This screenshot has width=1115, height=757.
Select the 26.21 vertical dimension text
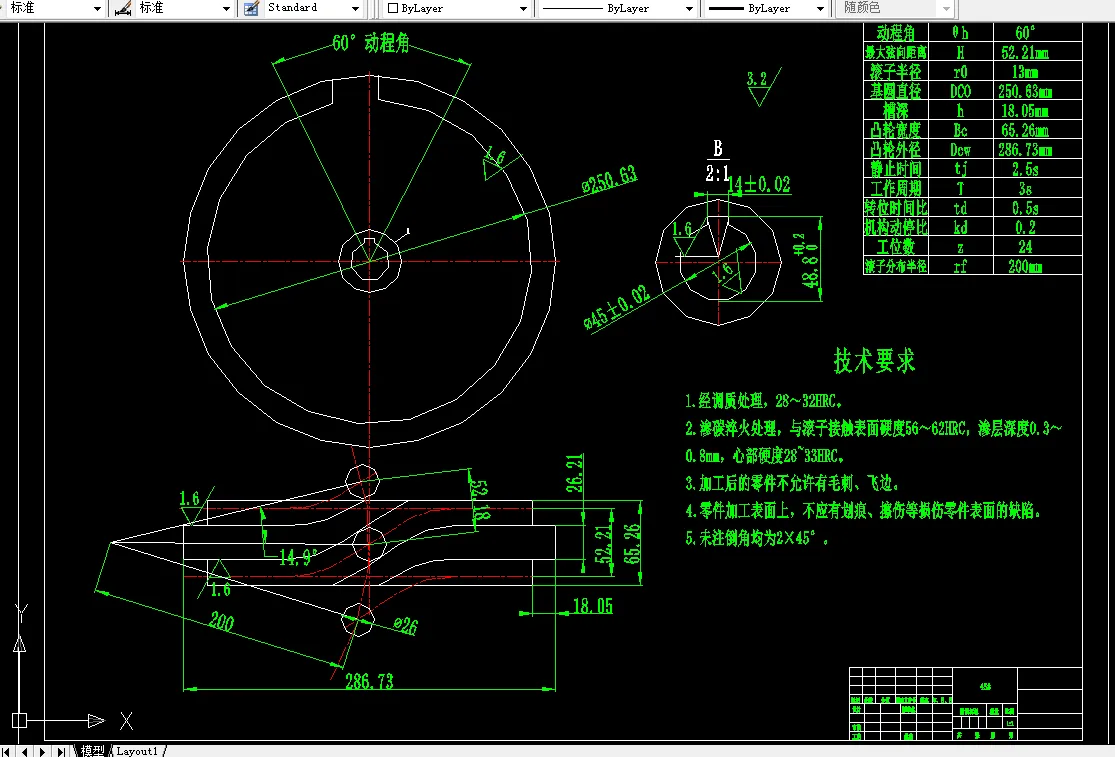click(575, 473)
